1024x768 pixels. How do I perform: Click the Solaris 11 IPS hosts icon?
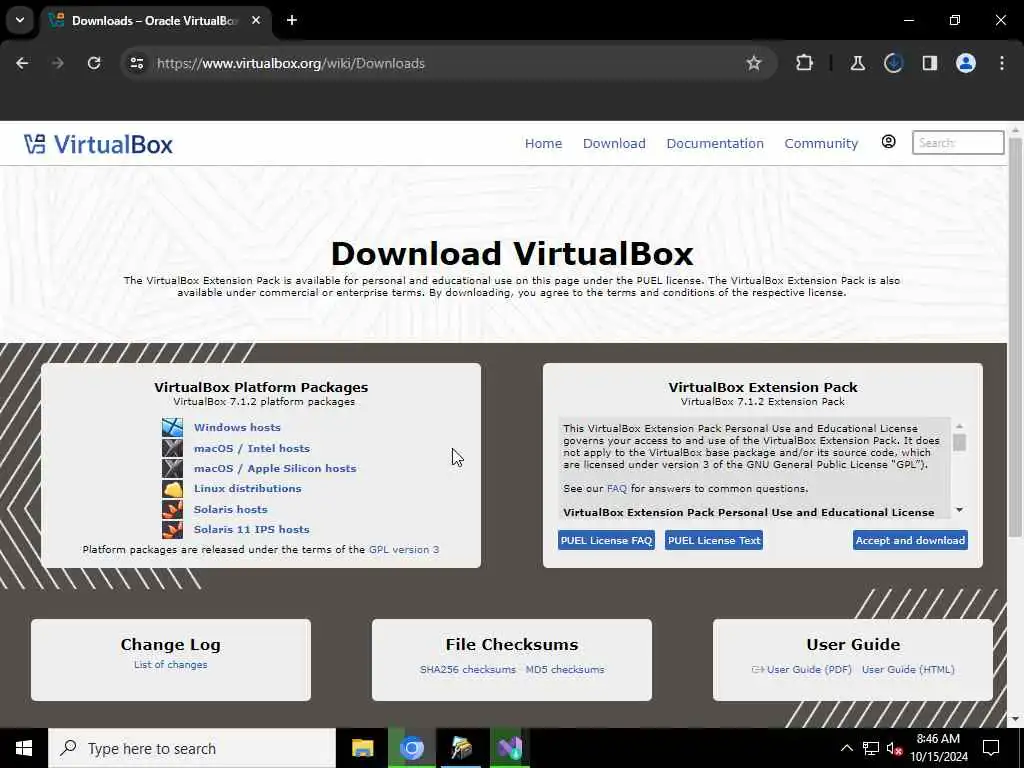[x=172, y=529]
